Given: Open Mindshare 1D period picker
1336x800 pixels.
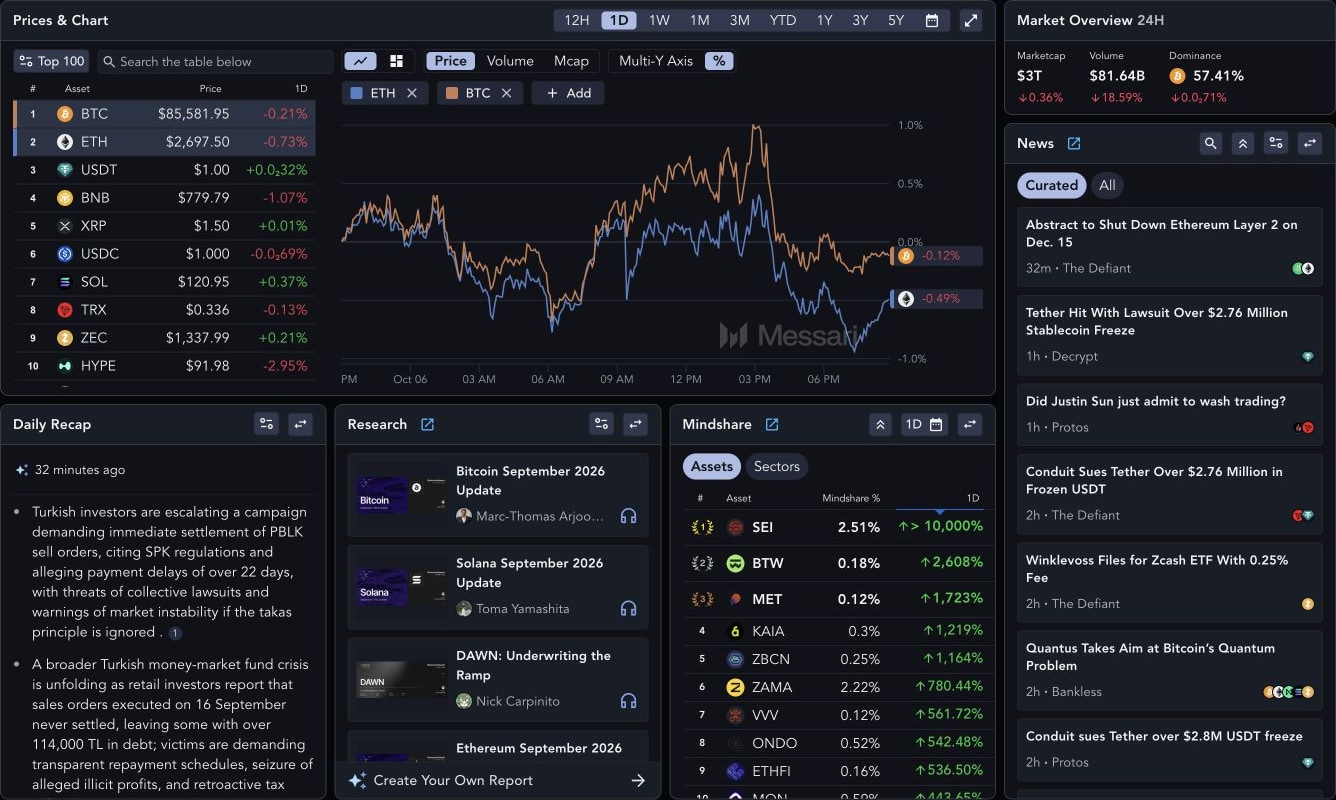Looking at the screenshot, I should coord(924,424).
